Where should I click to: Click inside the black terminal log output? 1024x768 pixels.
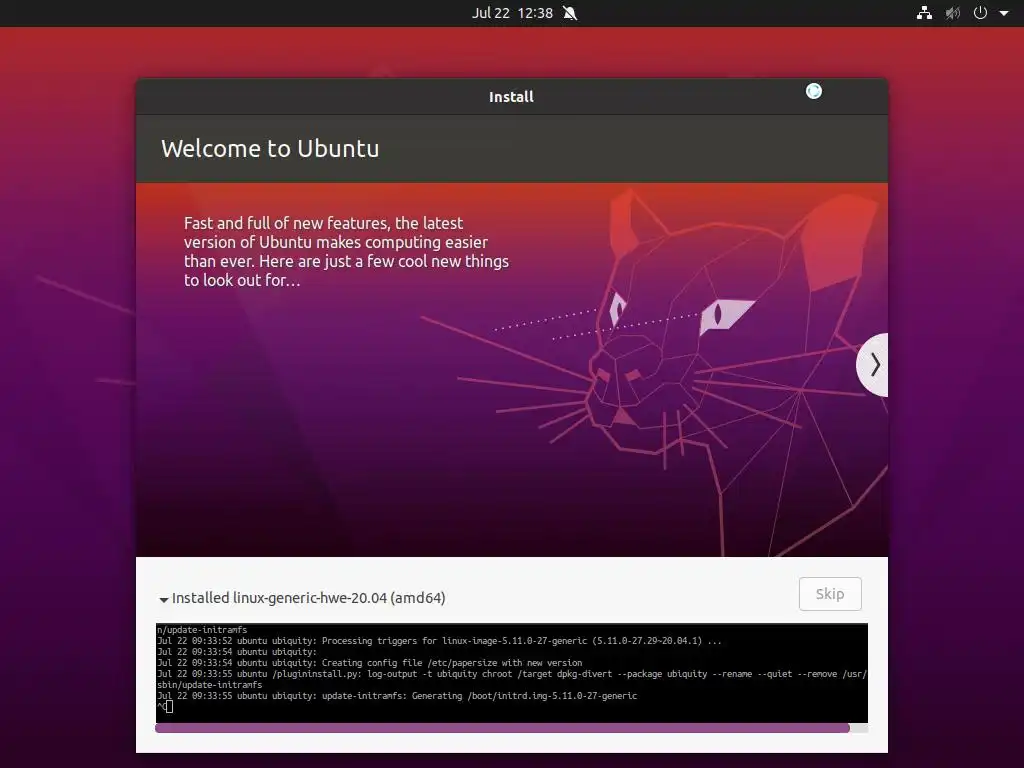(x=511, y=673)
